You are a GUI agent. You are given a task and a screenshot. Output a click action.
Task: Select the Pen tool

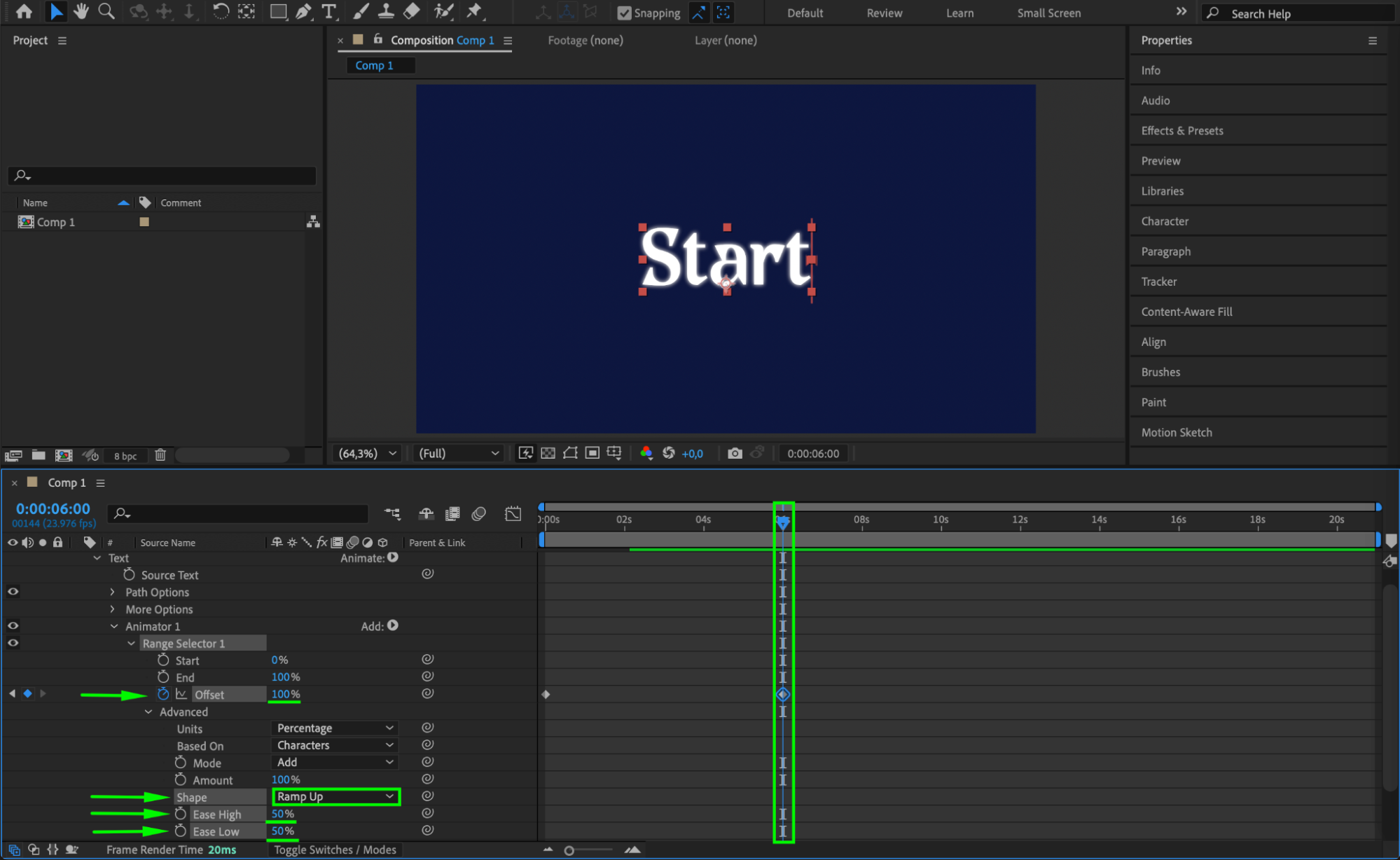[304, 11]
